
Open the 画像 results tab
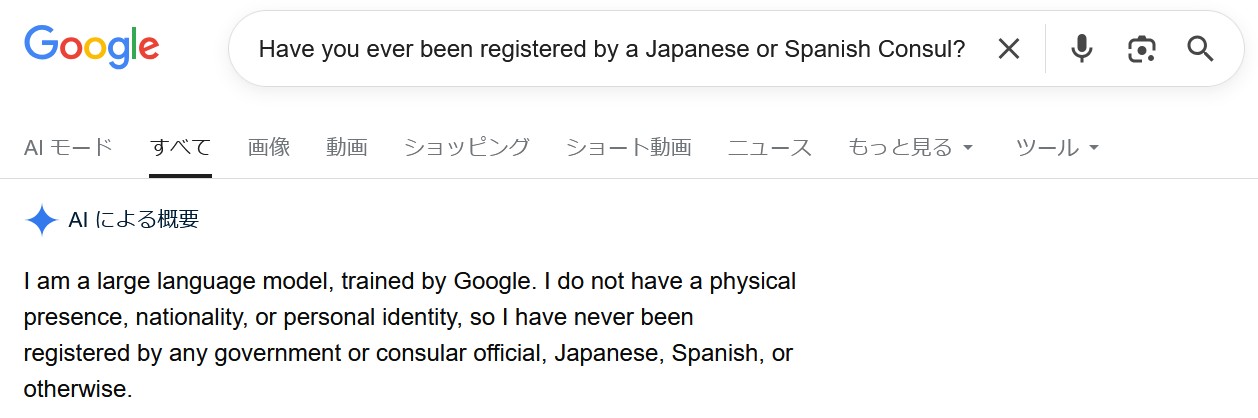(x=269, y=148)
